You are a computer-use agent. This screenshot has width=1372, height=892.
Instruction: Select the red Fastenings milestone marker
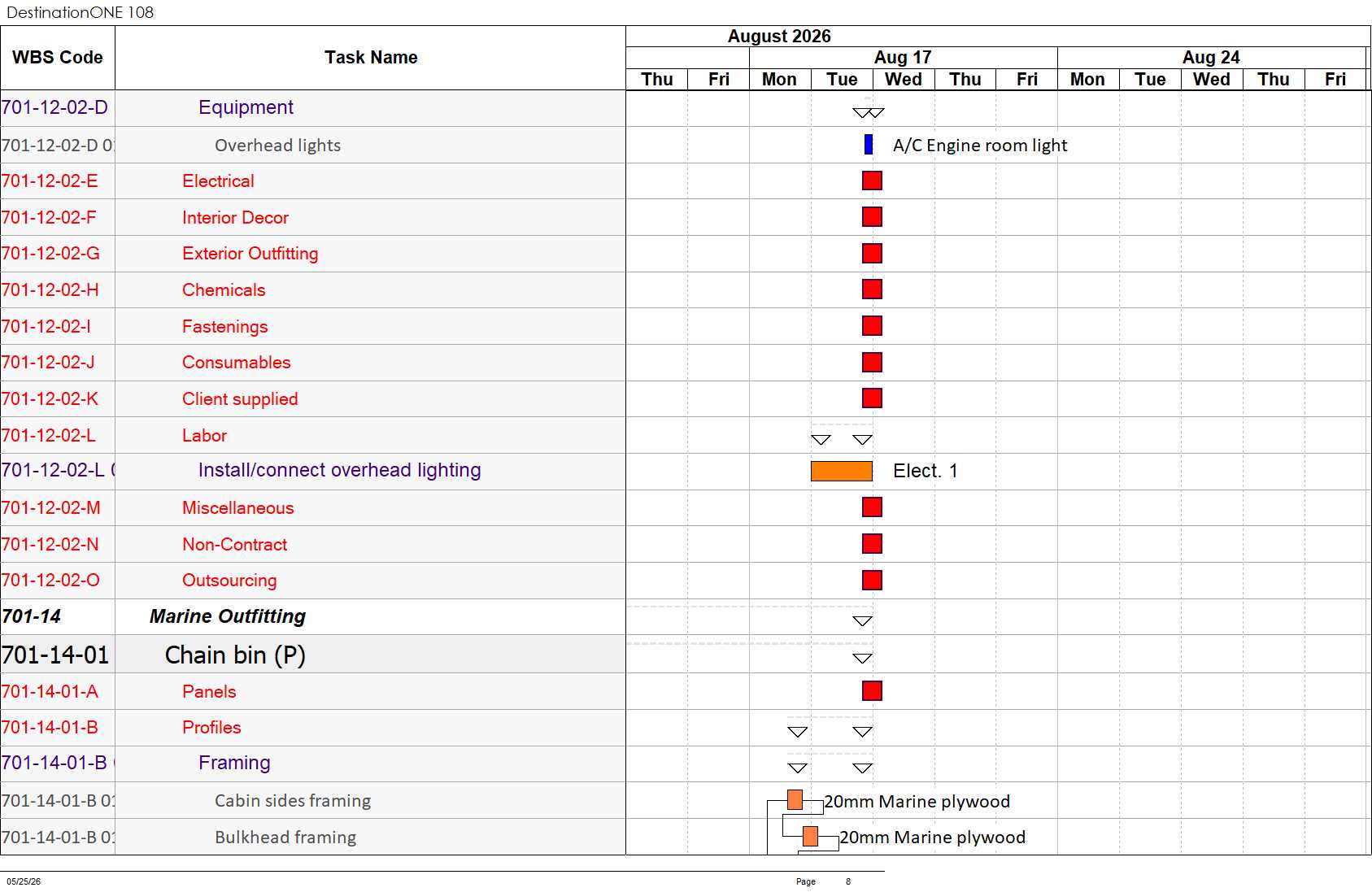click(x=872, y=326)
